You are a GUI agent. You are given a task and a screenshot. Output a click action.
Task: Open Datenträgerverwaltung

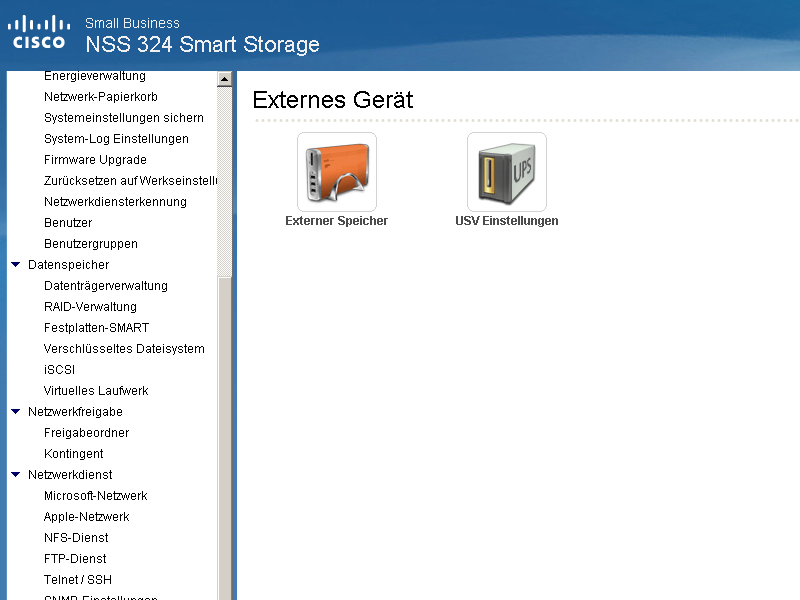coord(106,286)
